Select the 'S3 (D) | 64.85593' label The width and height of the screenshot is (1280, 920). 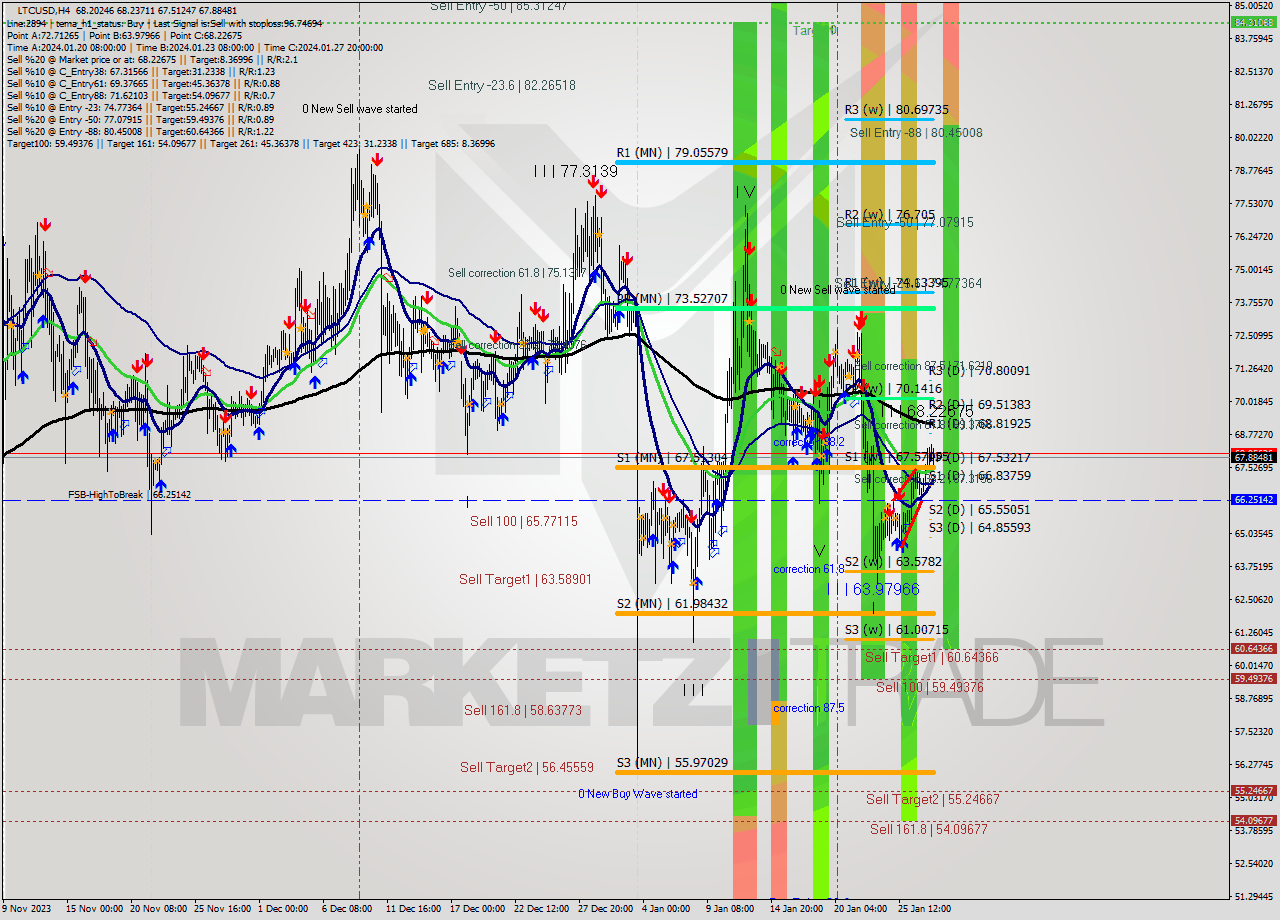pyautogui.click(x=979, y=527)
